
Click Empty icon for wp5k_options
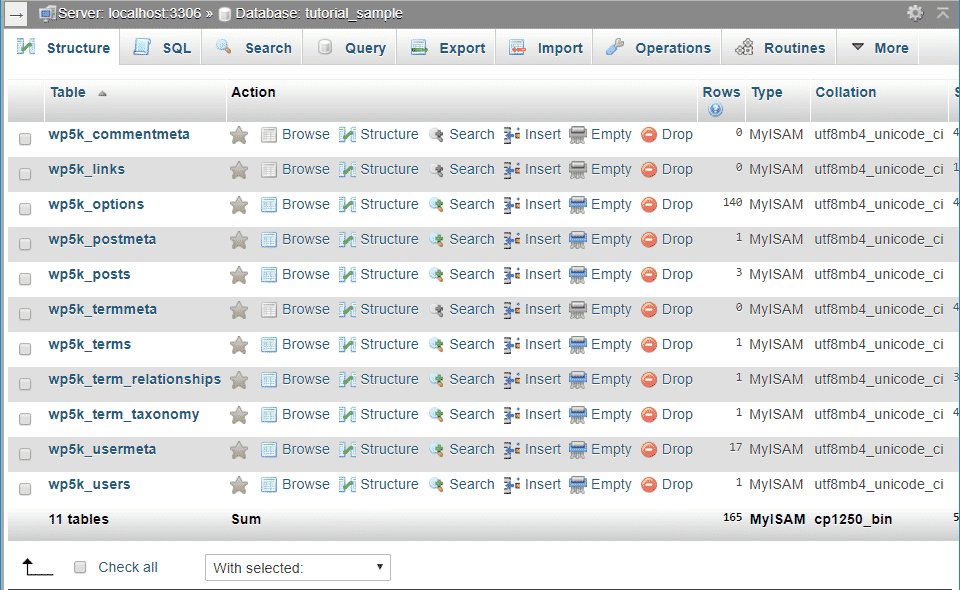(x=577, y=204)
